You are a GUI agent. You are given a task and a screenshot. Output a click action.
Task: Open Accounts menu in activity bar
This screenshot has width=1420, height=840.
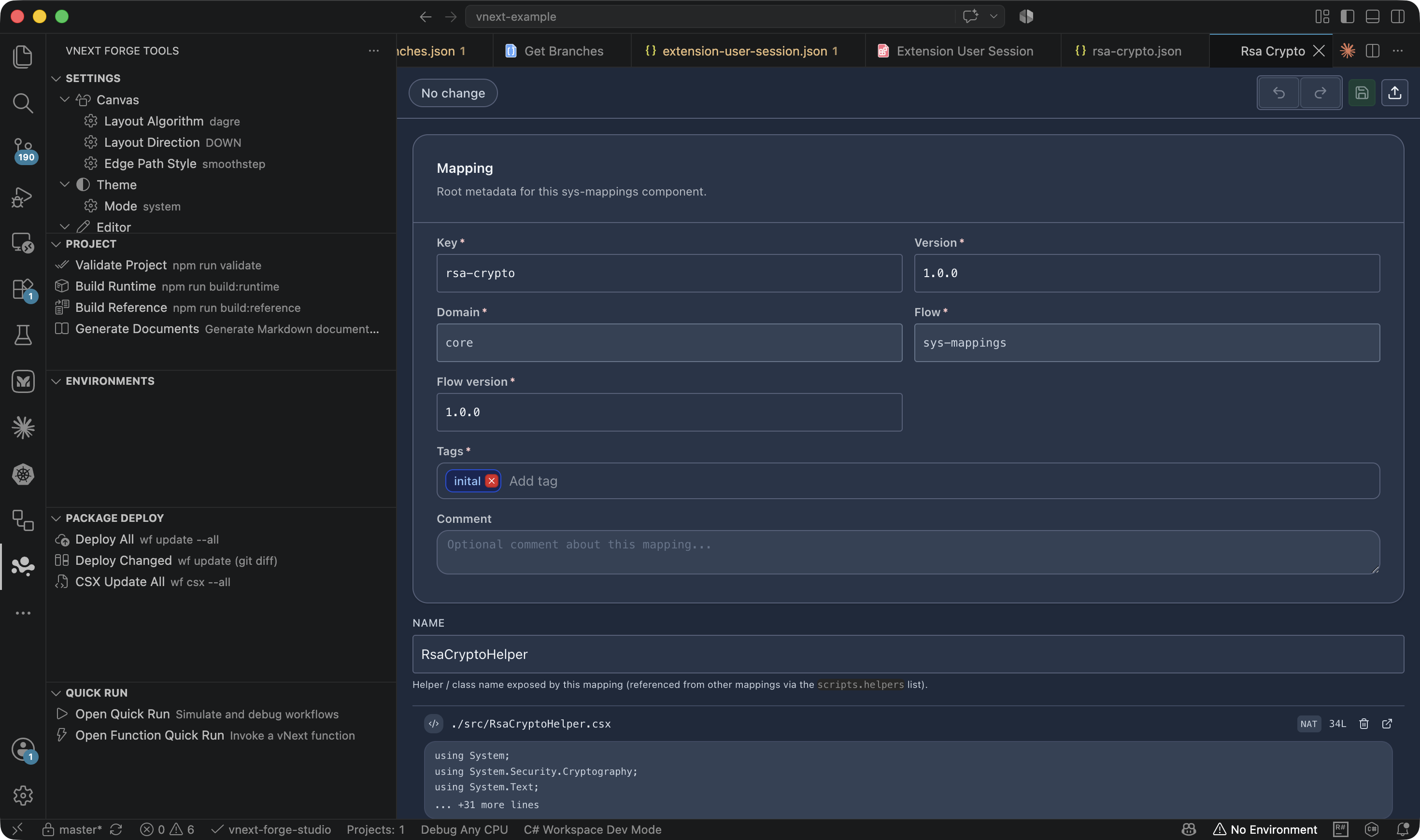click(23, 750)
